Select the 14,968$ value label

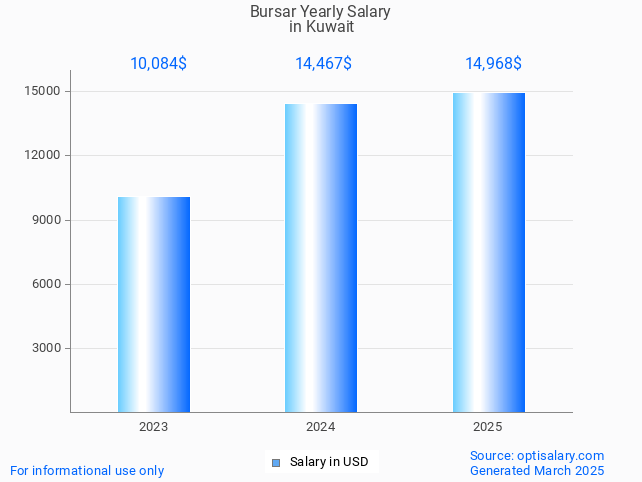[x=493, y=64]
